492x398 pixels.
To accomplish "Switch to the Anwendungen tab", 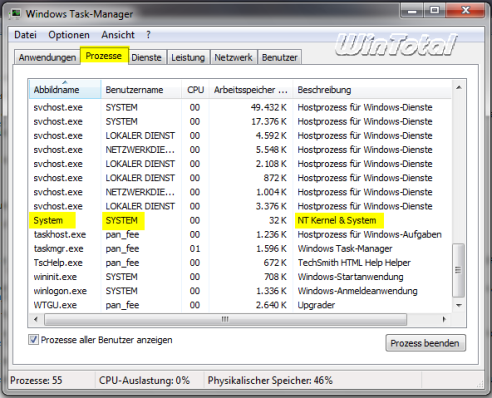I will 47,57.
